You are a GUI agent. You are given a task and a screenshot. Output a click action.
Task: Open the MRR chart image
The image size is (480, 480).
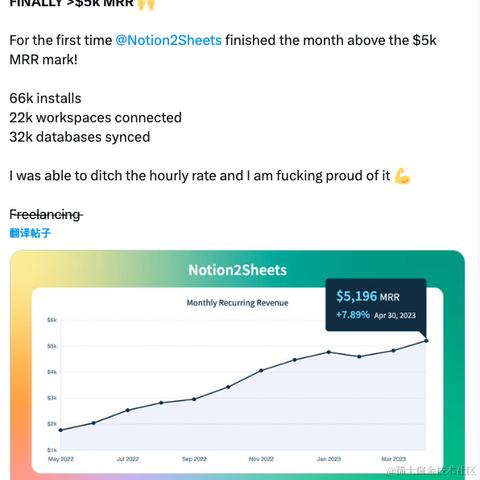point(237,365)
